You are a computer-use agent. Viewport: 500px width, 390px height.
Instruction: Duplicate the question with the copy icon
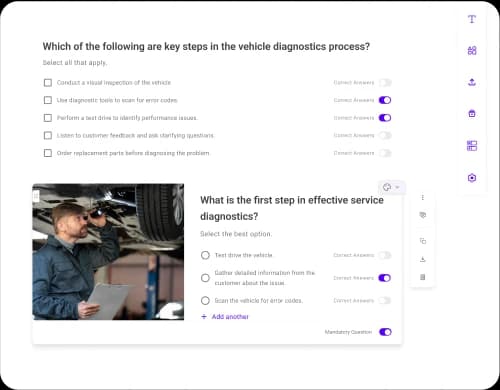[x=423, y=241]
